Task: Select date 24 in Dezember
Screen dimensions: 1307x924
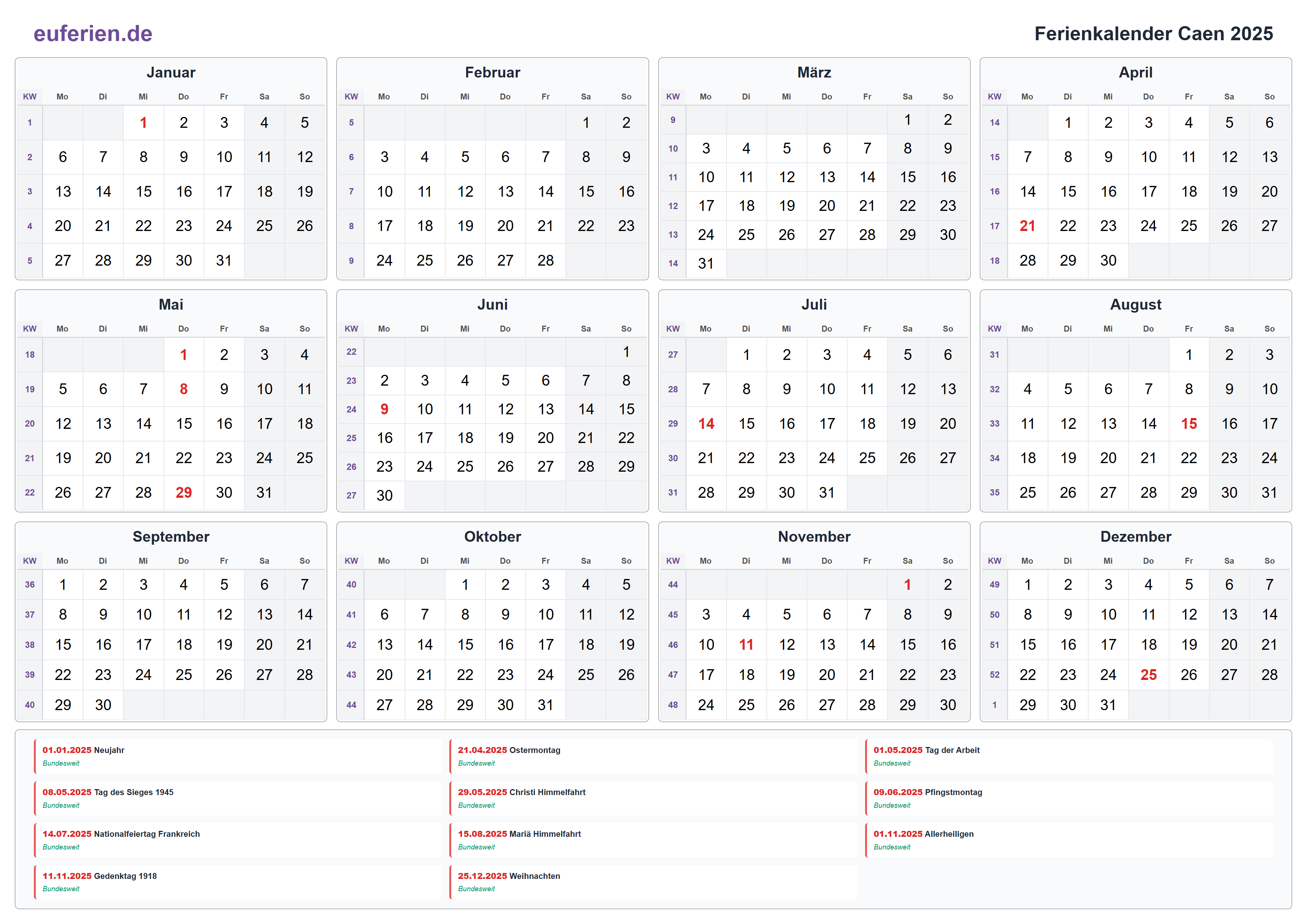Action: pyautogui.click(x=1108, y=675)
